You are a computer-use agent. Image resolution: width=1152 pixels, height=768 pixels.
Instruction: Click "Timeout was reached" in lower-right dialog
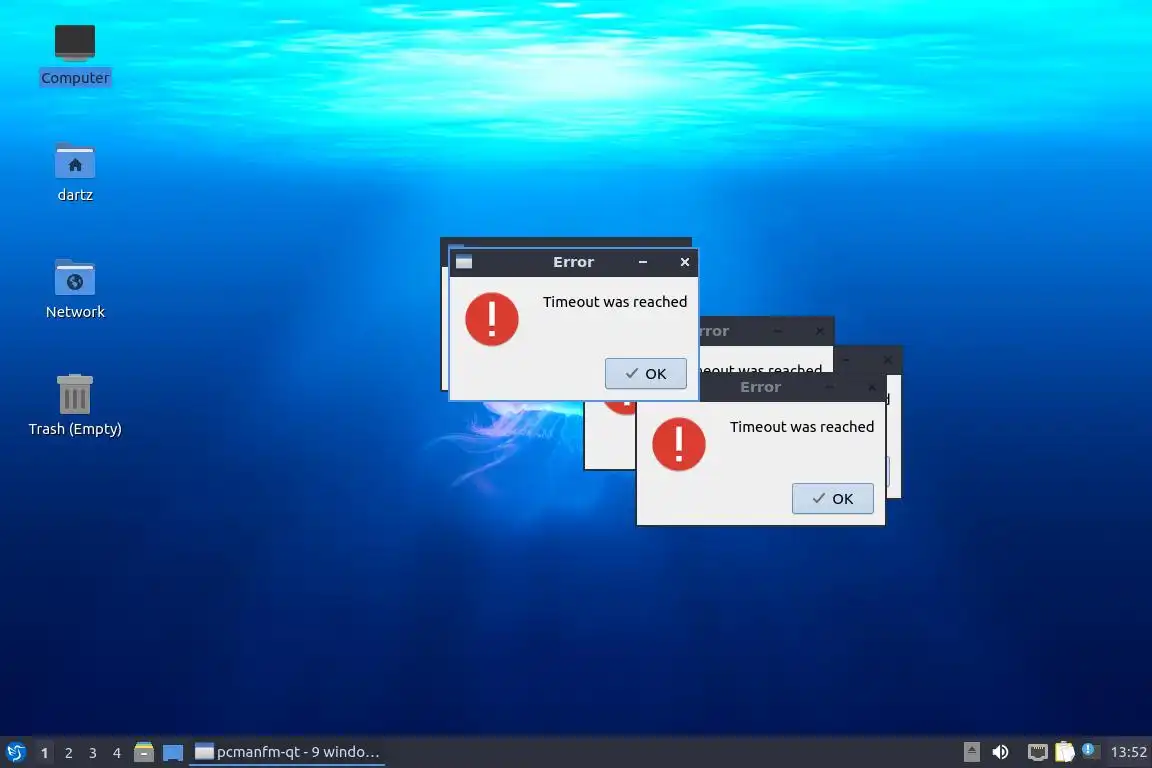[x=802, y=427]
